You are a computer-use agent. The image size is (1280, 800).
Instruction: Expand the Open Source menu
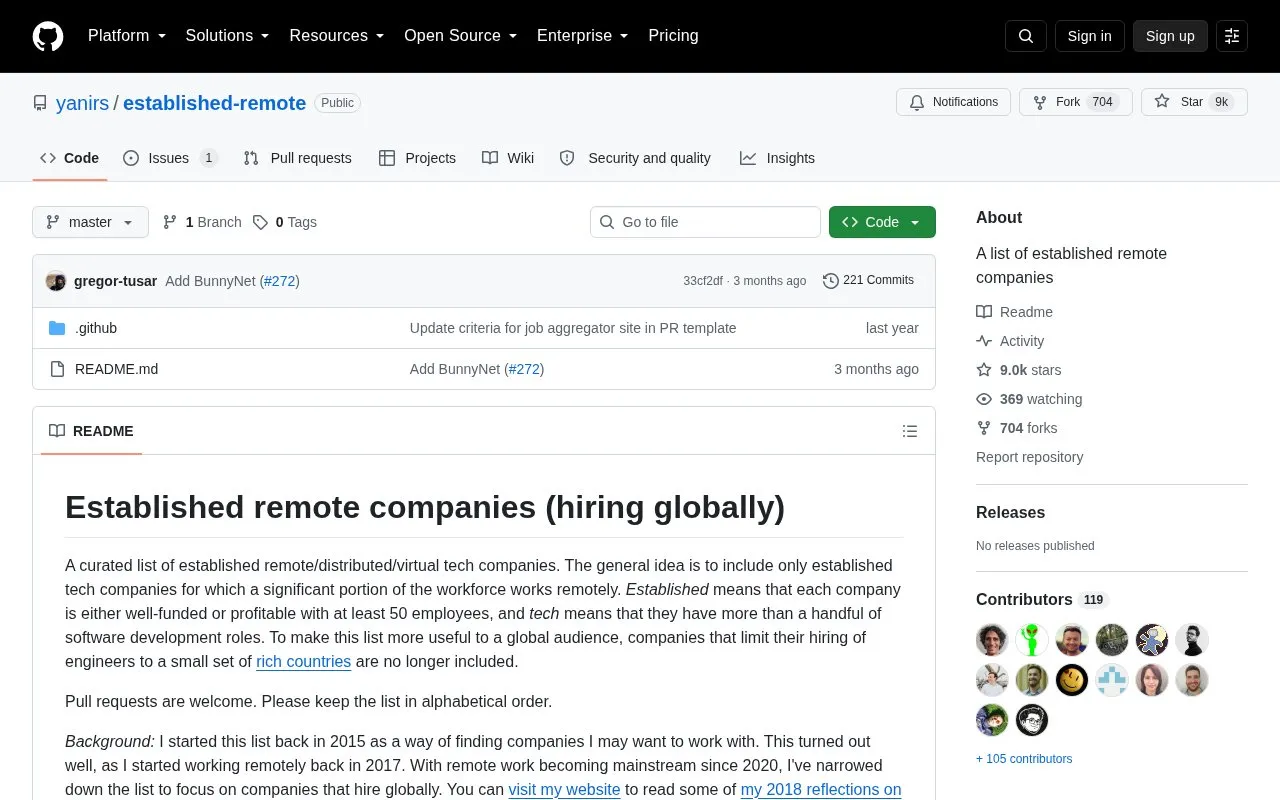[x=461, y=36]
